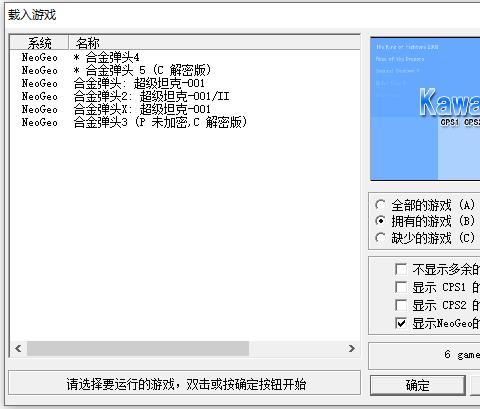Sort list by 系统 column header
The height and width of the screenshot is (409, 480).
[39, 43]
